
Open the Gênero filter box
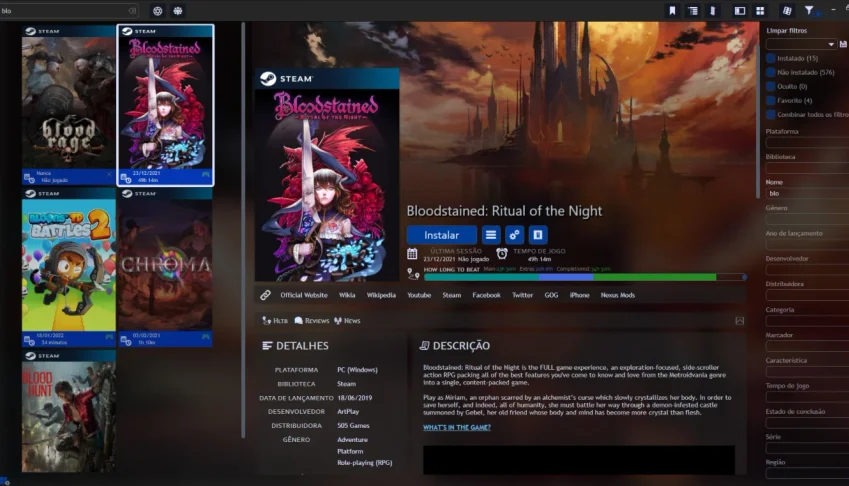tap(807, 219)
